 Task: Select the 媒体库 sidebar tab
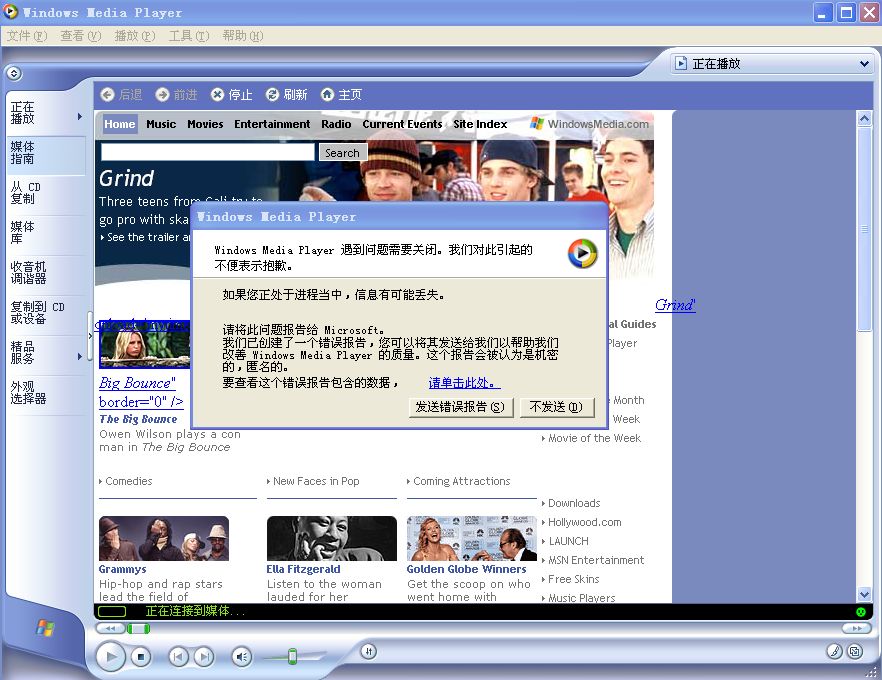click(46, 233)
